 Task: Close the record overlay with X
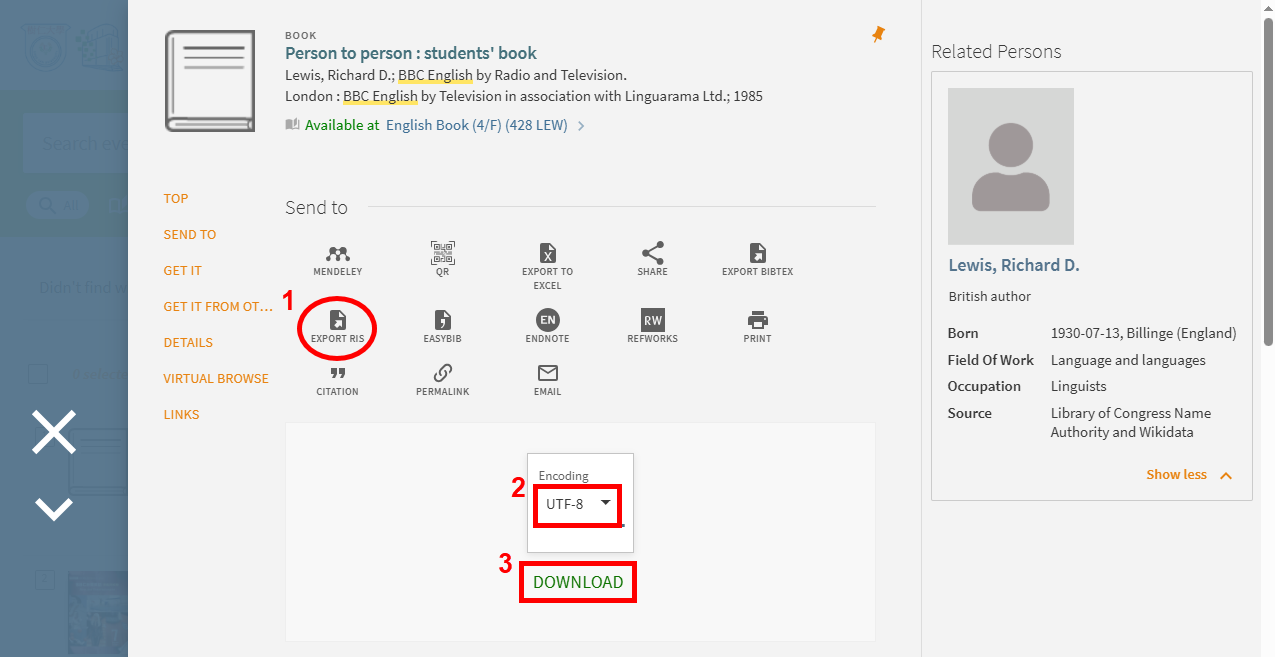click(x=54, y=432)
